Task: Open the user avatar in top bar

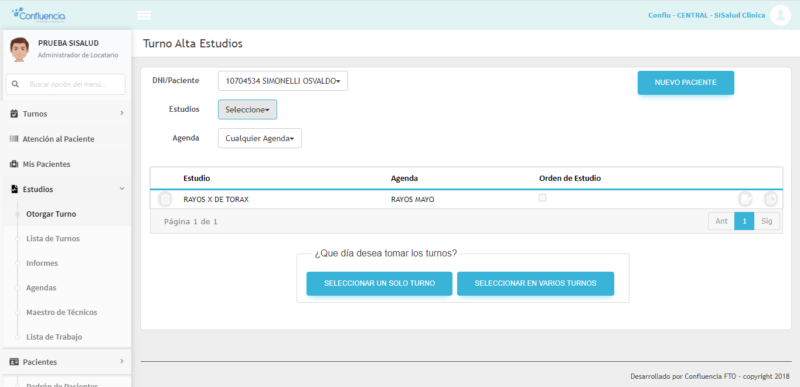Action: click(x=780, y=15)
